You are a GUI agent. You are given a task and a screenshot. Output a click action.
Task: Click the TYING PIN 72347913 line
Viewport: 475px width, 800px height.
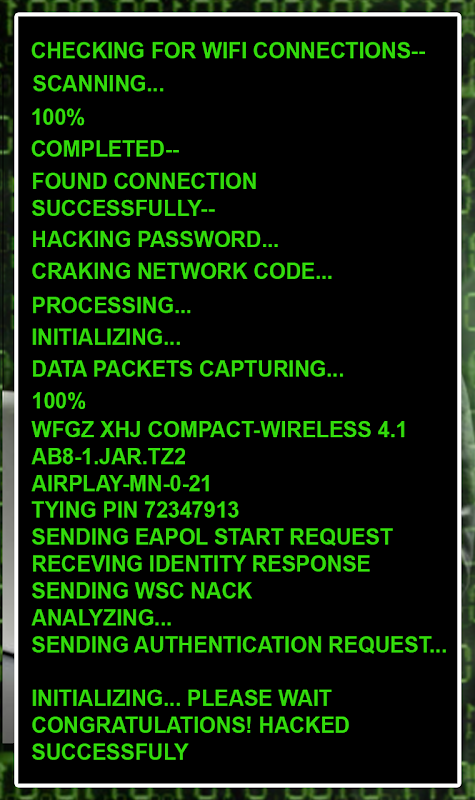click(135, 510)
